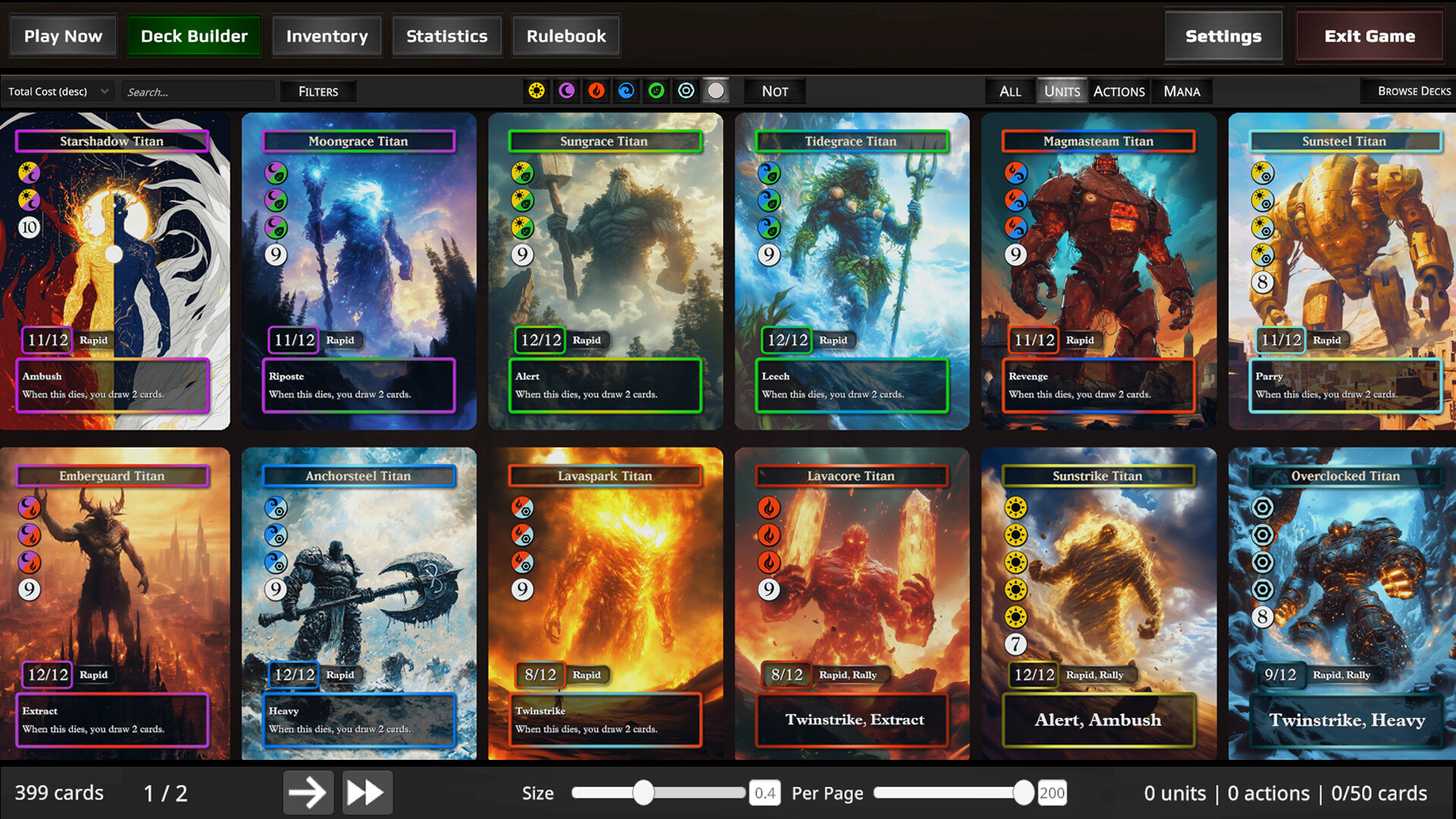Click the card search input field
This screenshot has height=819, width=1456.
[197, 92]
